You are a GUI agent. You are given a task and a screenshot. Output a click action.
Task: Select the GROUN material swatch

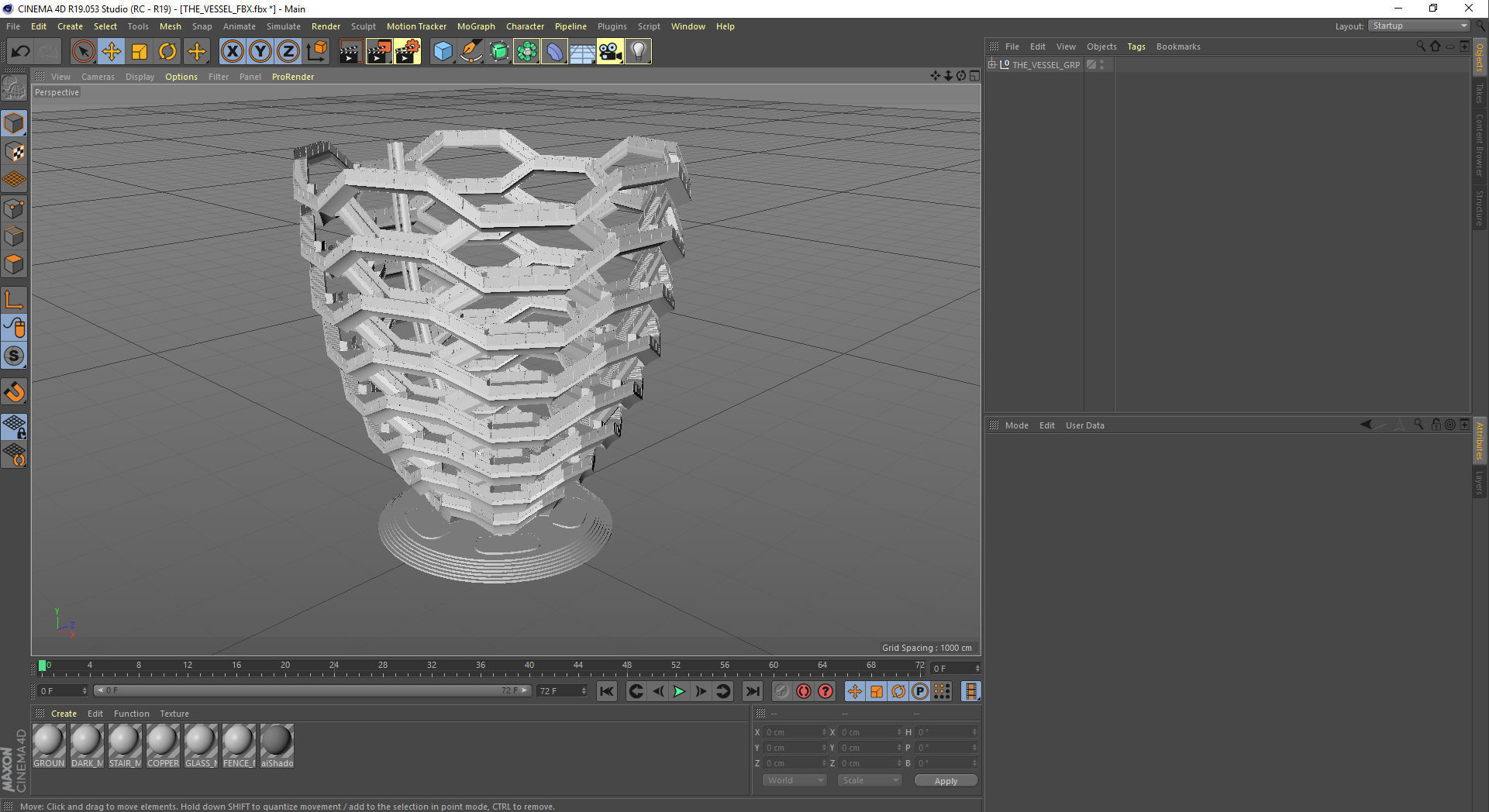[x=49, y=746]
